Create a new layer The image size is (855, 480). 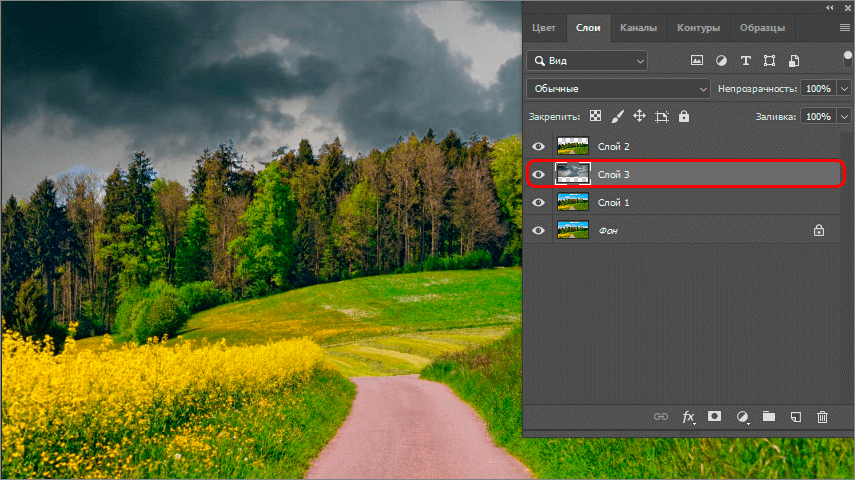(x=796, y=416)
